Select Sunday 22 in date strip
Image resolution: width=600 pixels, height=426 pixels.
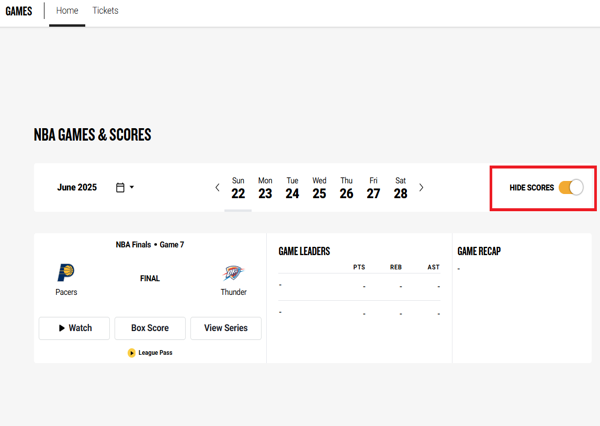click(238, 188)
